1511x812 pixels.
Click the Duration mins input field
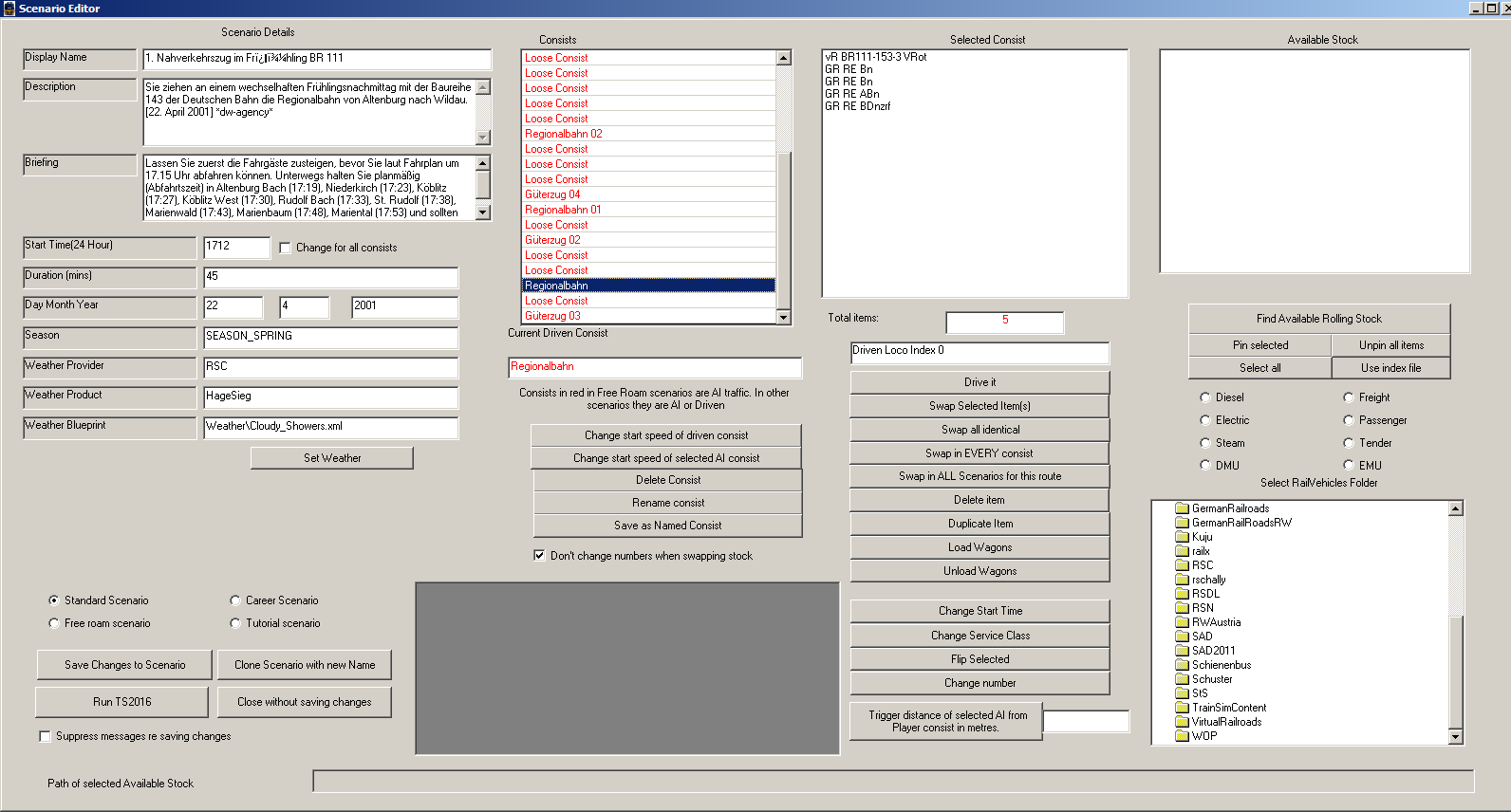pos(330,277)
